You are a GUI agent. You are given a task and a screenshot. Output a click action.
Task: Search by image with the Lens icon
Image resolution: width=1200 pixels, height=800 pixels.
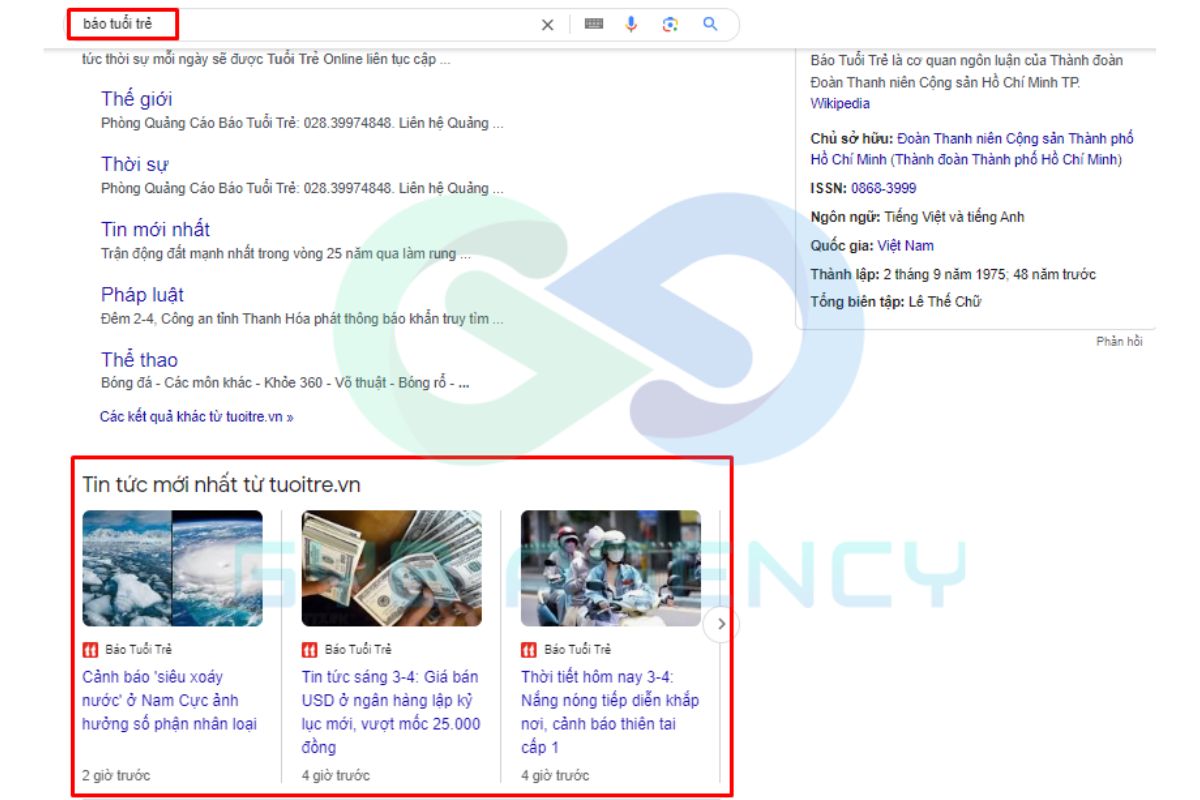click(671, 25)
